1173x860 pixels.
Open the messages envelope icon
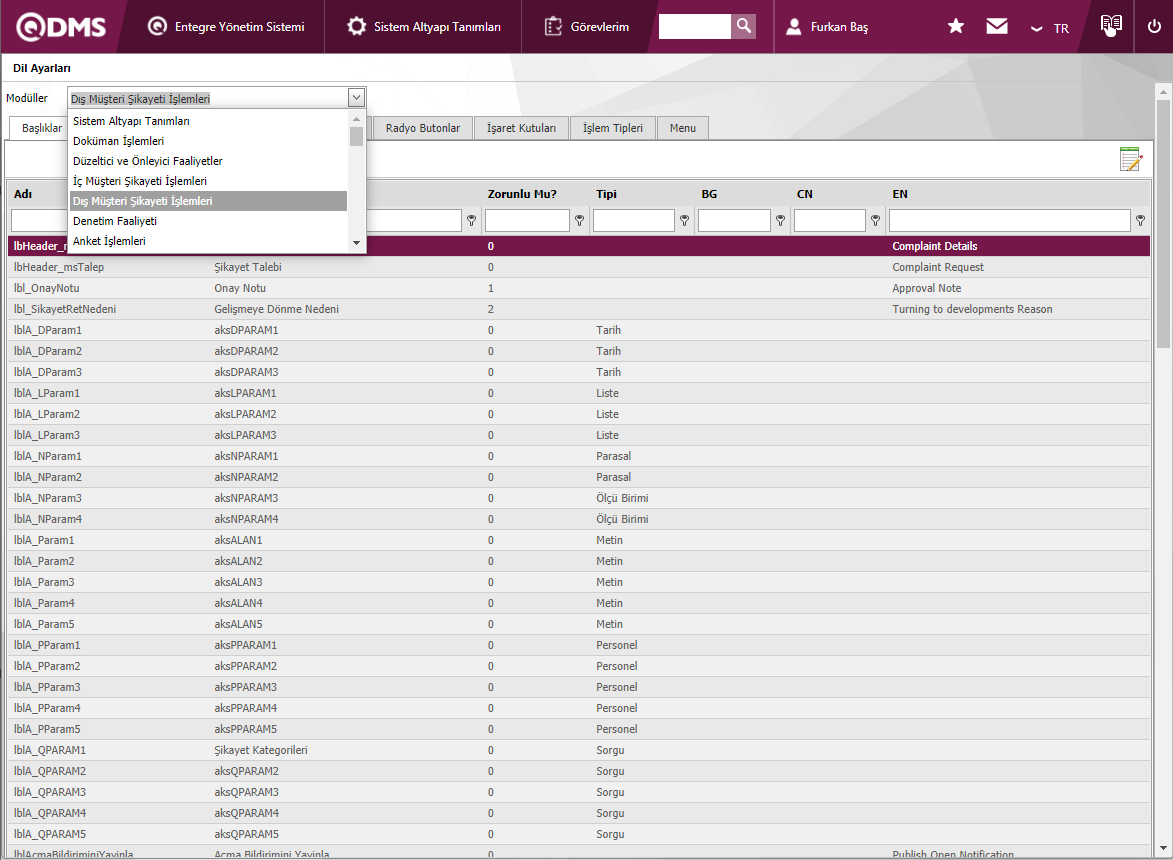(x=997, y=27)
